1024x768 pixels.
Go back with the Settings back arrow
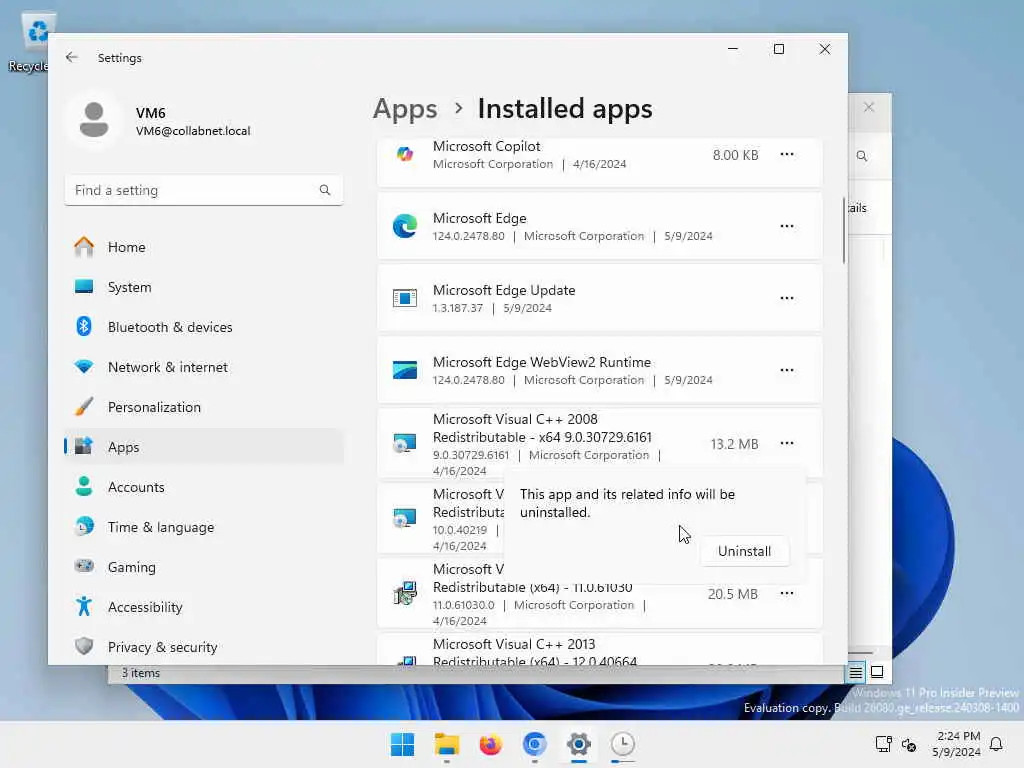(x=72, y=57)
